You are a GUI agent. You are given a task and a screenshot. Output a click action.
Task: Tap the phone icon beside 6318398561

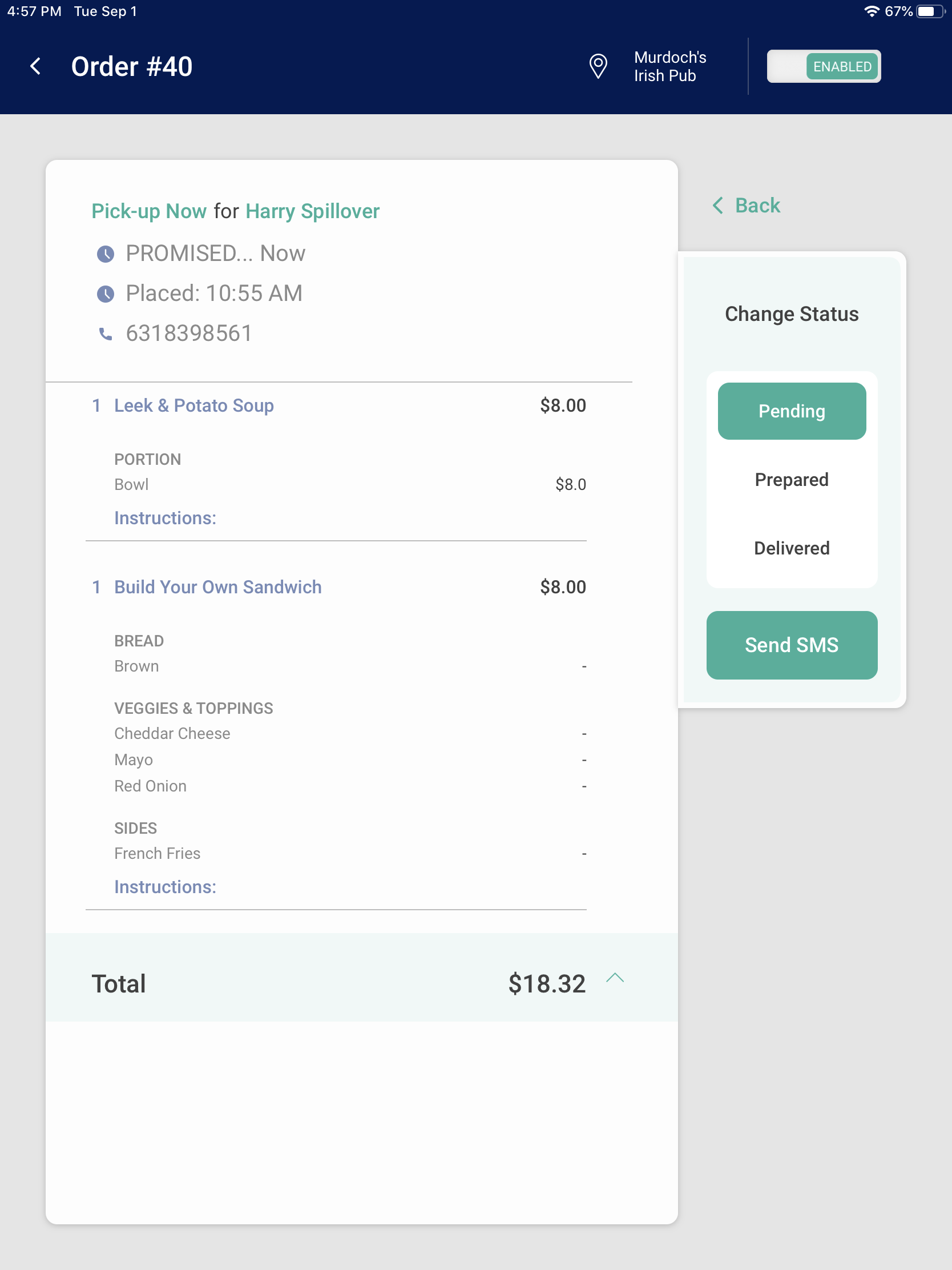[x=105, y=333]
